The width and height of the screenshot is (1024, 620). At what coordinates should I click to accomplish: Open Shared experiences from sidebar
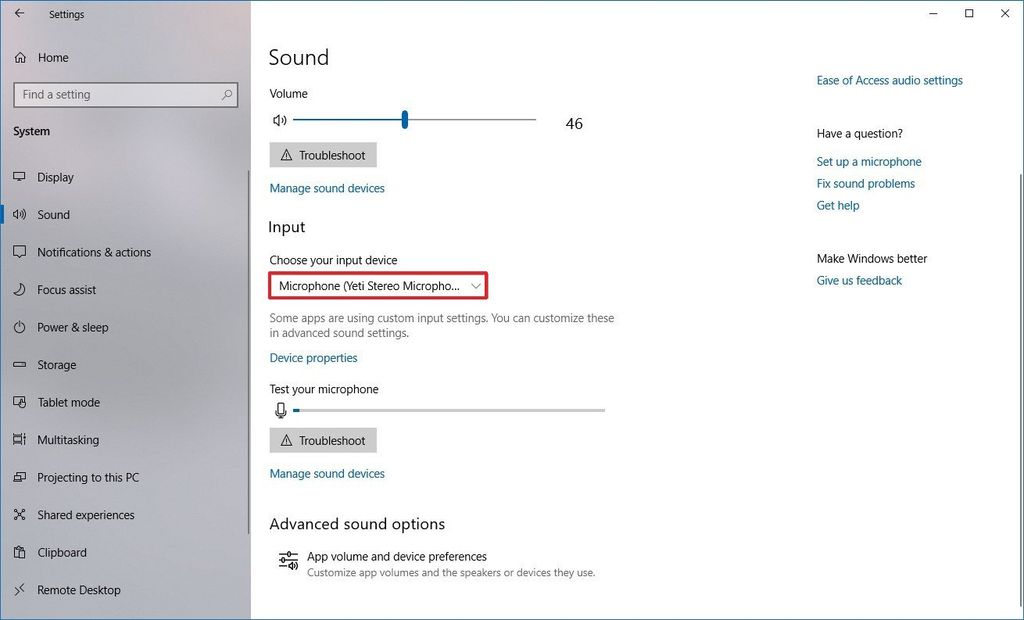click(20, 514)
